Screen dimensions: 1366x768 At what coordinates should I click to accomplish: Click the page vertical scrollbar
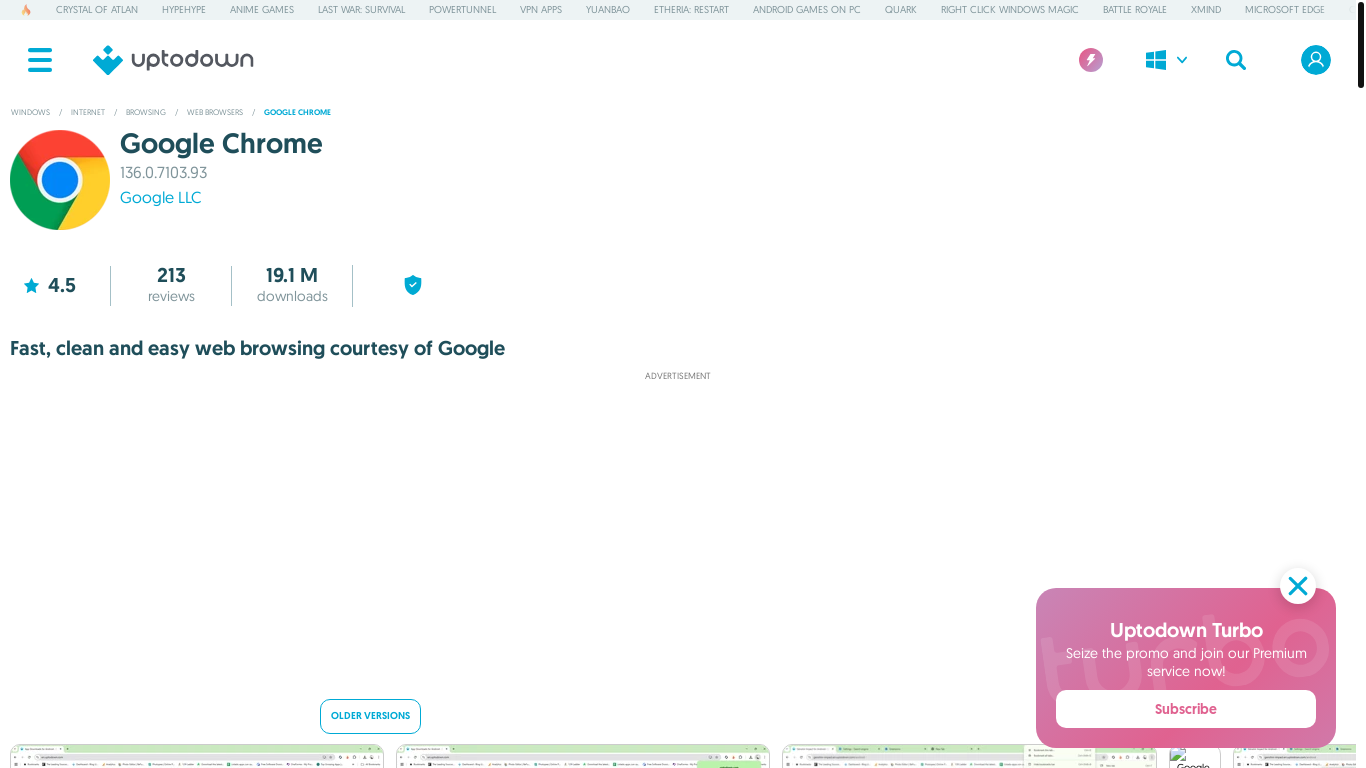pyautogui.click(x=1361, y=45)
